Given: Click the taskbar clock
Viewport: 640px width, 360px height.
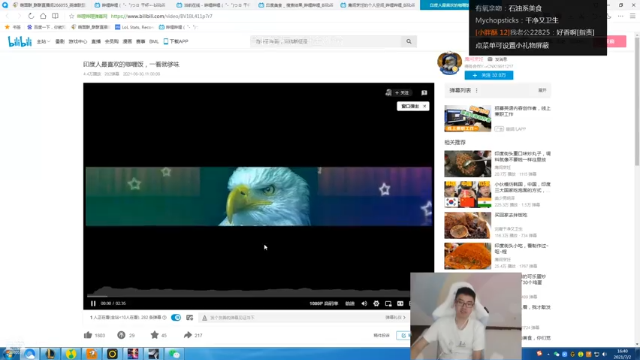Looking at the screenshot, I should click(x=623, y=353).
